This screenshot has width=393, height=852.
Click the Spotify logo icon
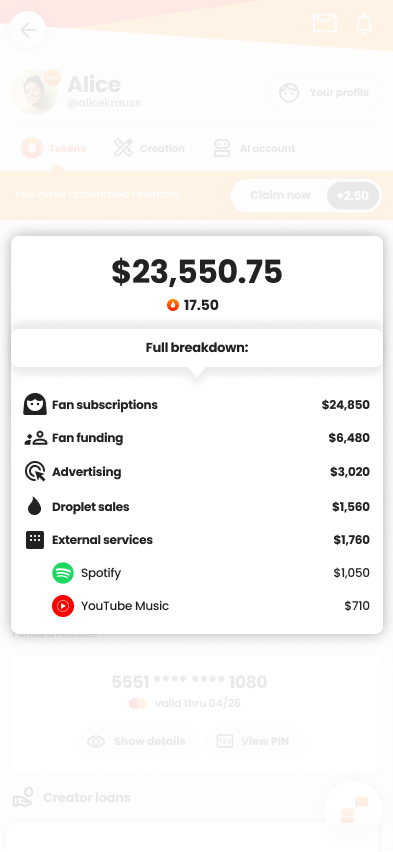coord(63,573)
